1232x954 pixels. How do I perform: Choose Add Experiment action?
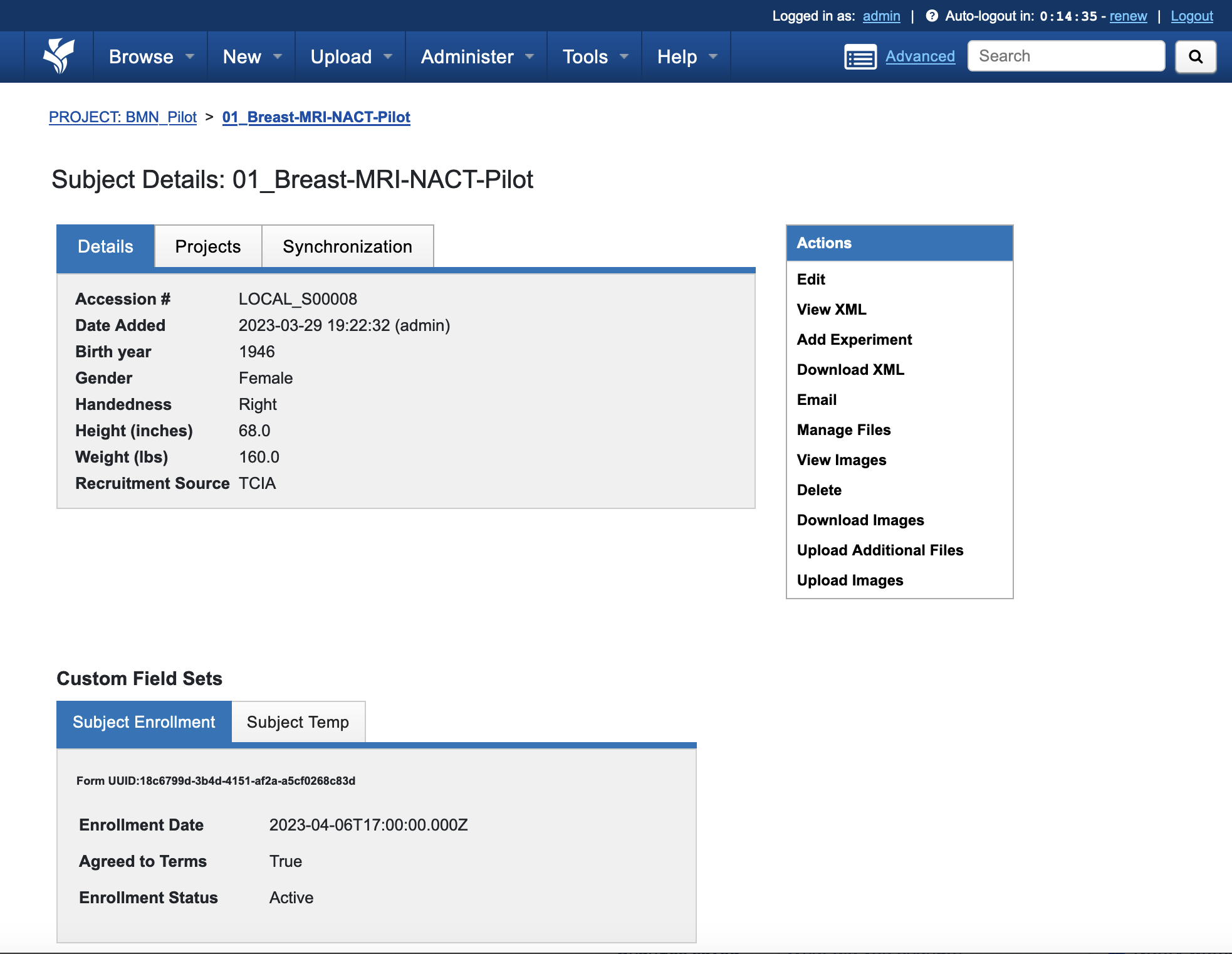pyautogui.click(x=854, y=340)
